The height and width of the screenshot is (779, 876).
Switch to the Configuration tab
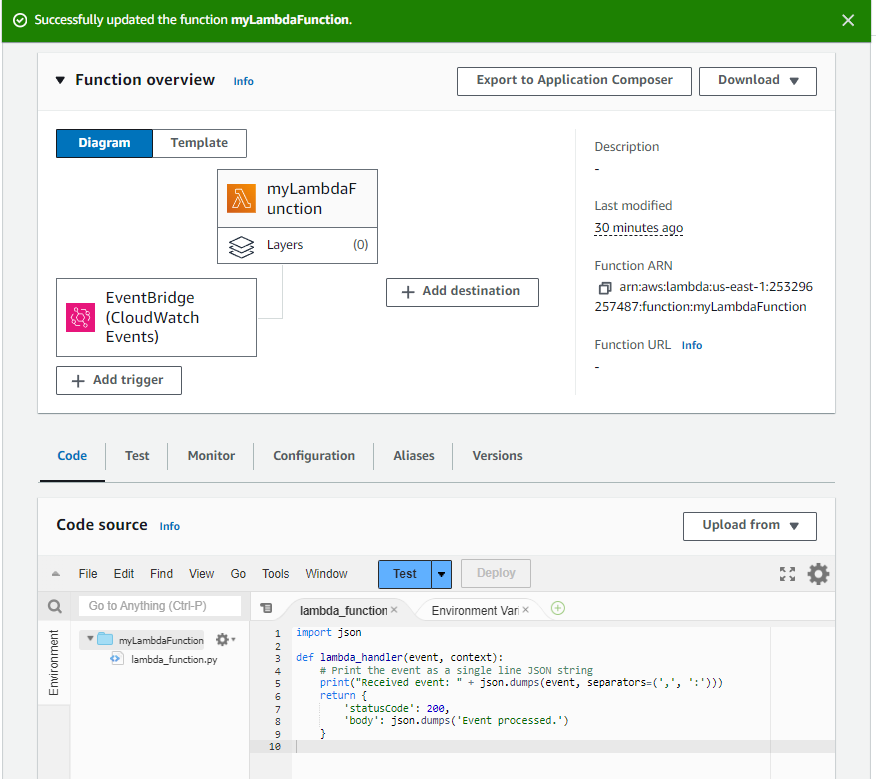[314, 456]
